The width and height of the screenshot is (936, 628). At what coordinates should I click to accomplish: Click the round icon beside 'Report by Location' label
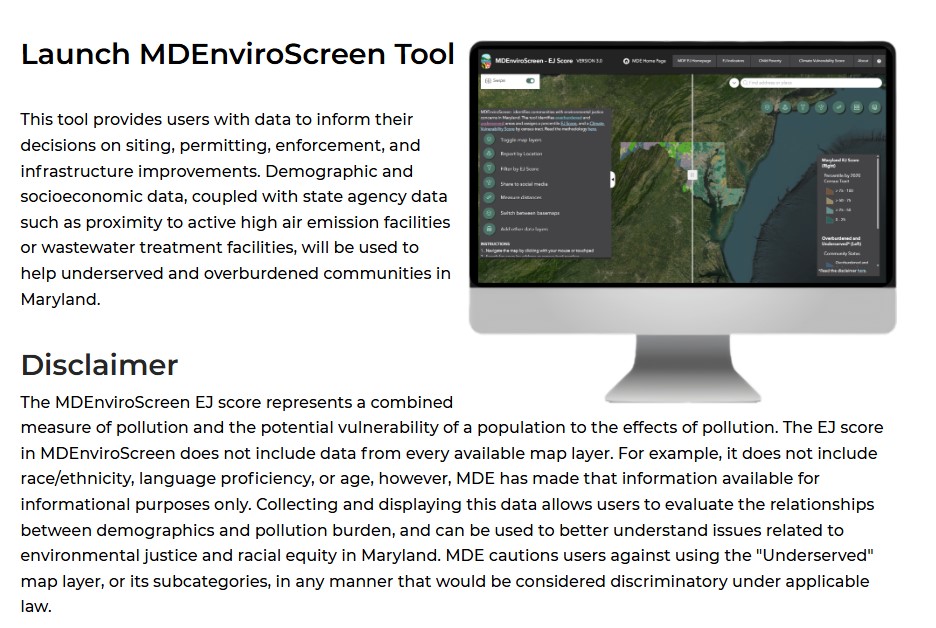click(489, 153)
